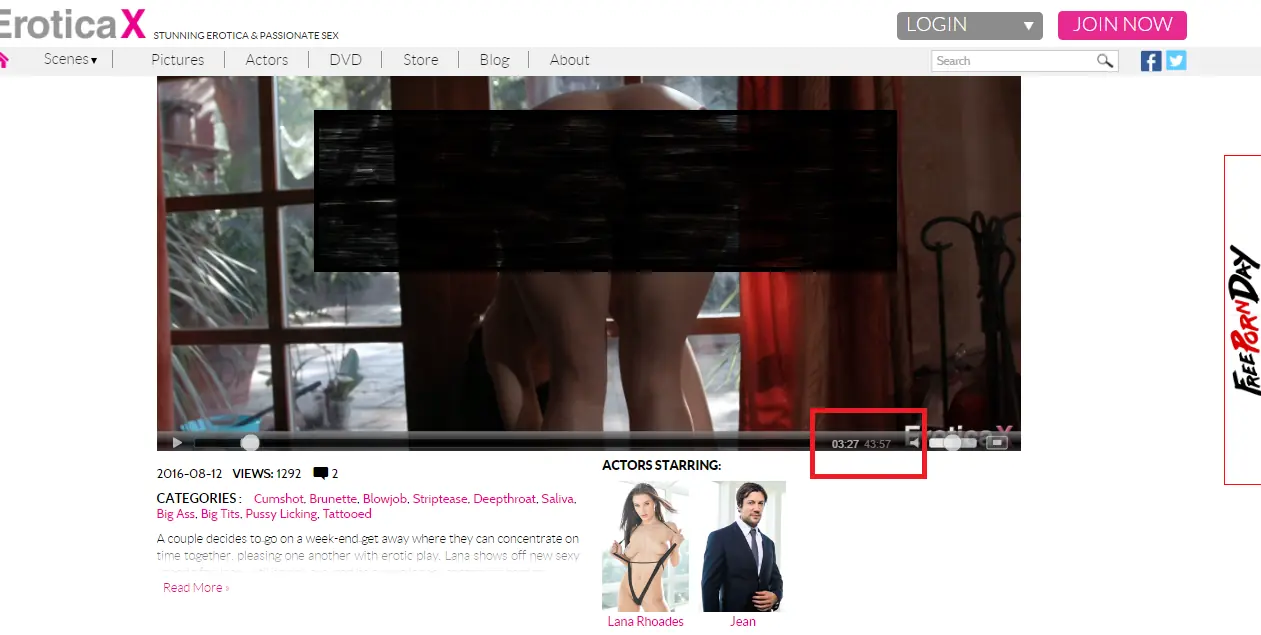Open the LOGIN dropdown
This screenshot has height=635, width=1261.
[x=968, y=24]
